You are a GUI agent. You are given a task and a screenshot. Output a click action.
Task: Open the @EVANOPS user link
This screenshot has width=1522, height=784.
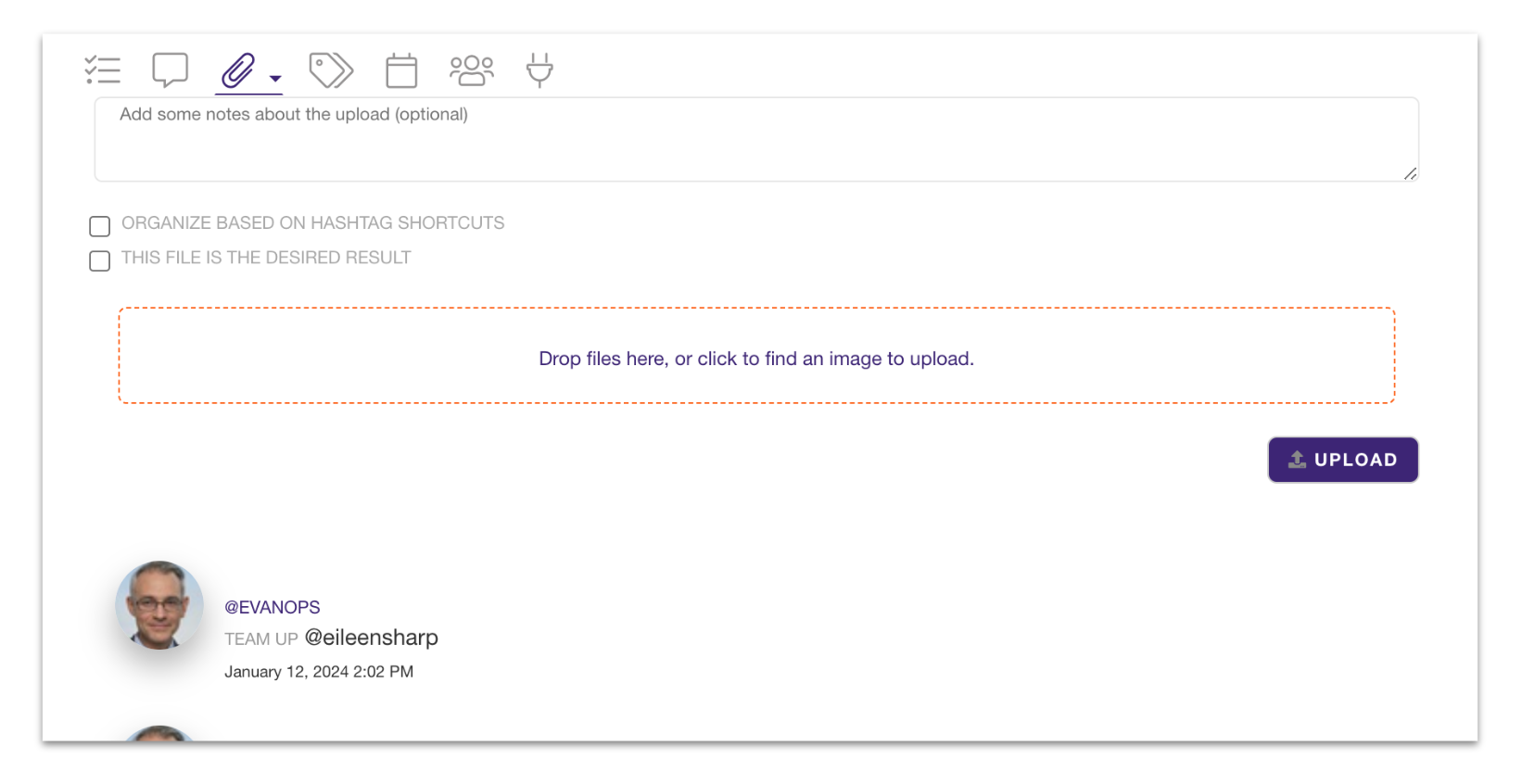point(272,607)
